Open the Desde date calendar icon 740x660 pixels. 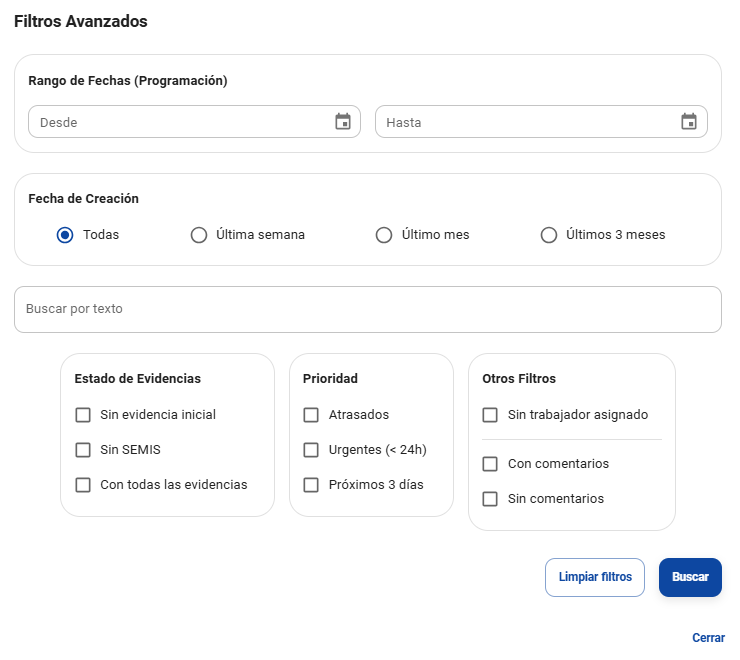[343, 122]
